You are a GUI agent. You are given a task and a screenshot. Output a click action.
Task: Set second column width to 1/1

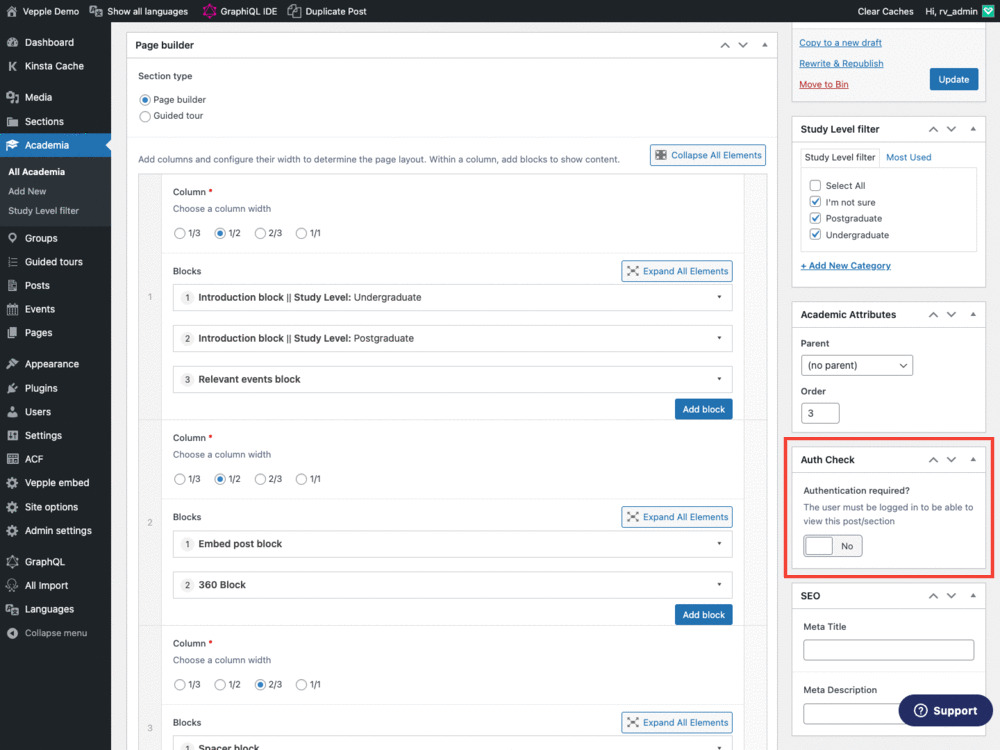tap(301, 479)
